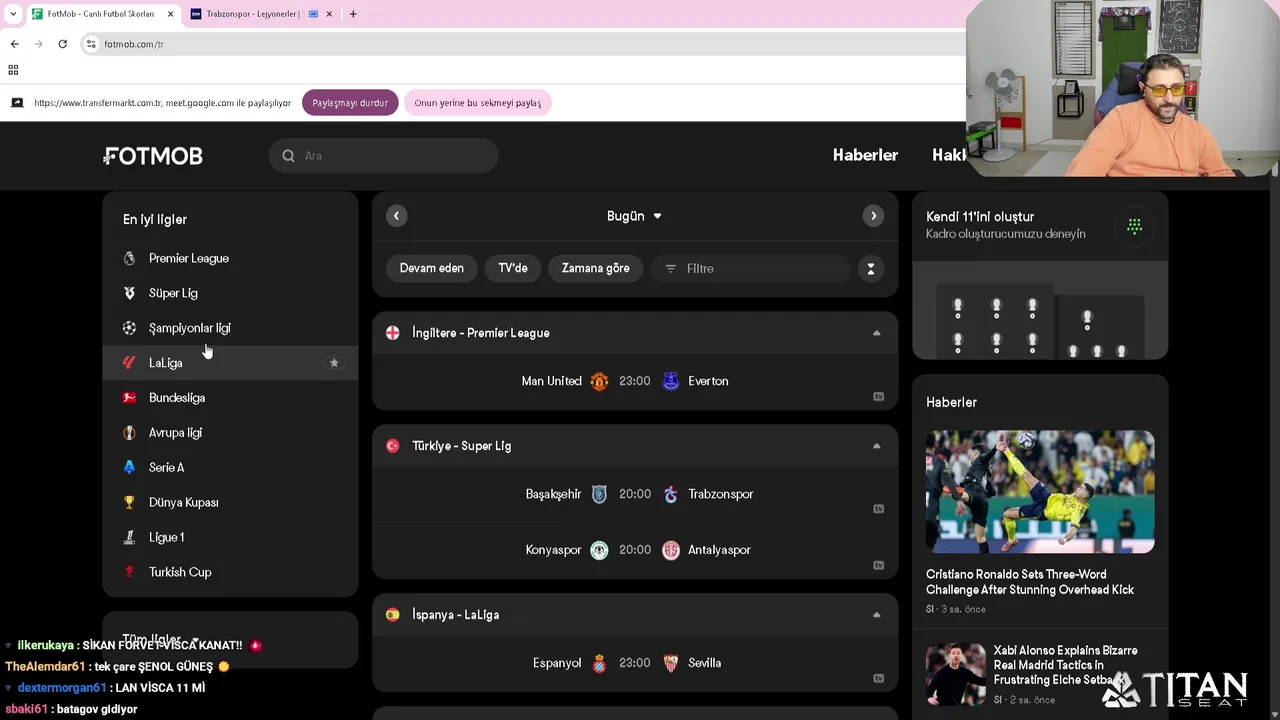
Task: Click the lineup builder grid icon
Action: [1134, 226]
